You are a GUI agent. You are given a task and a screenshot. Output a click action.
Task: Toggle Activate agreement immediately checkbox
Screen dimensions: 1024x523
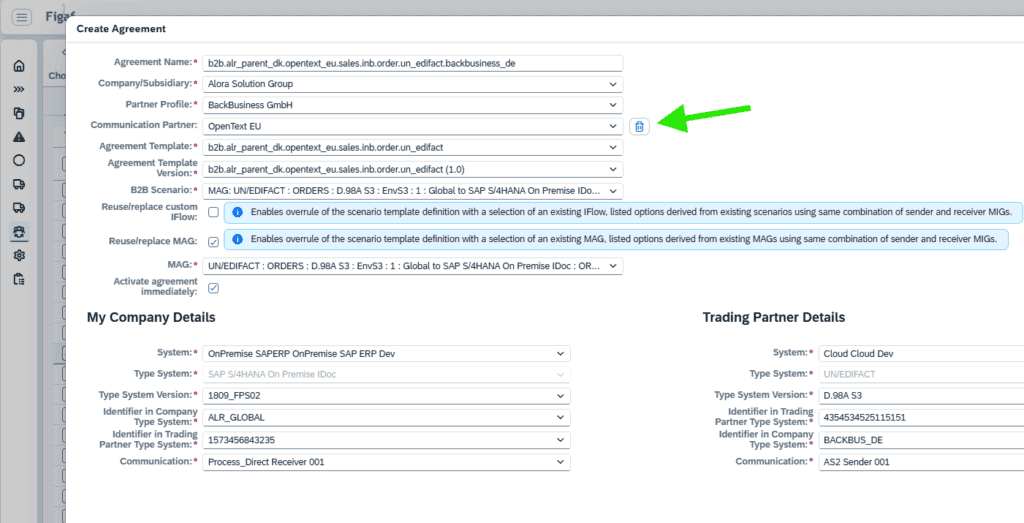point(214,288)
